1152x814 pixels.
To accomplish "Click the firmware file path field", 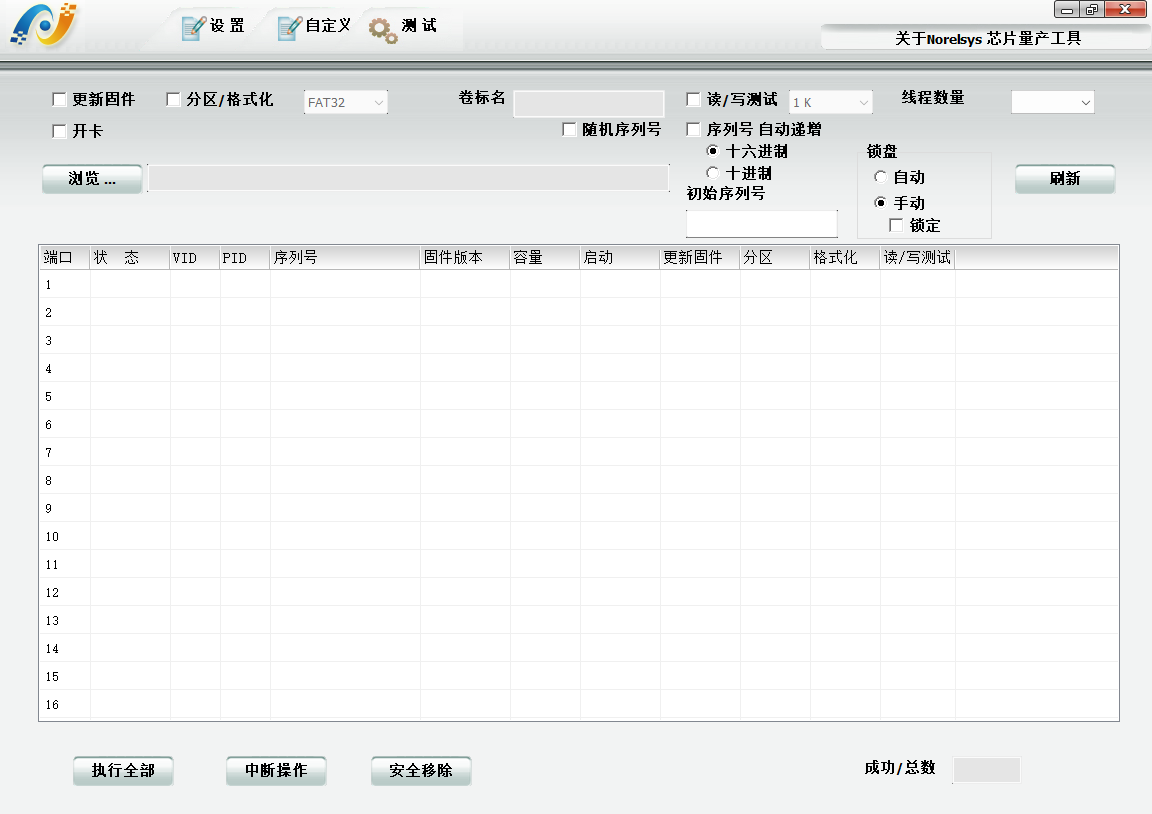I will 408,178.
